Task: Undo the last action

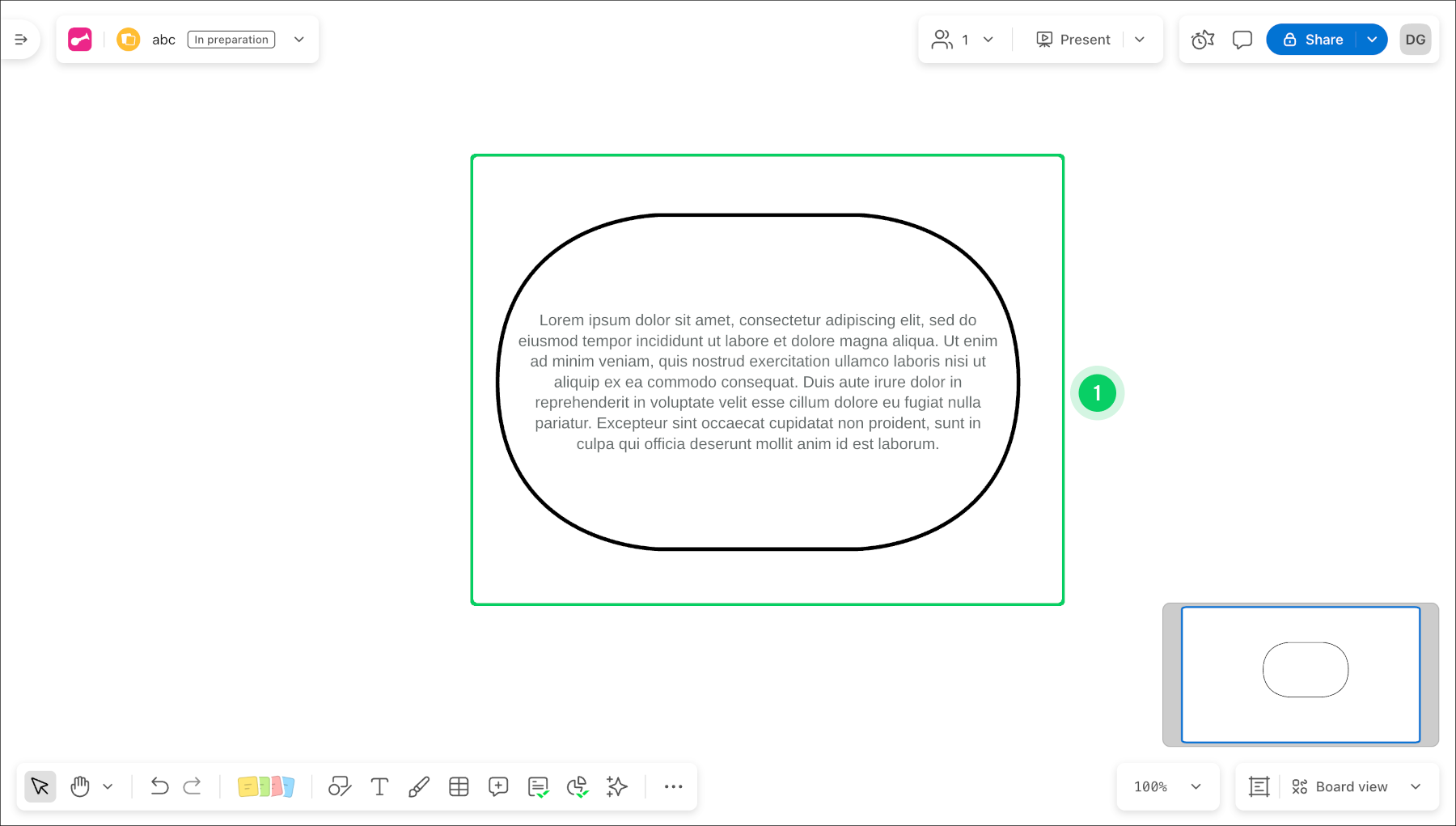Action: [159, 786]
